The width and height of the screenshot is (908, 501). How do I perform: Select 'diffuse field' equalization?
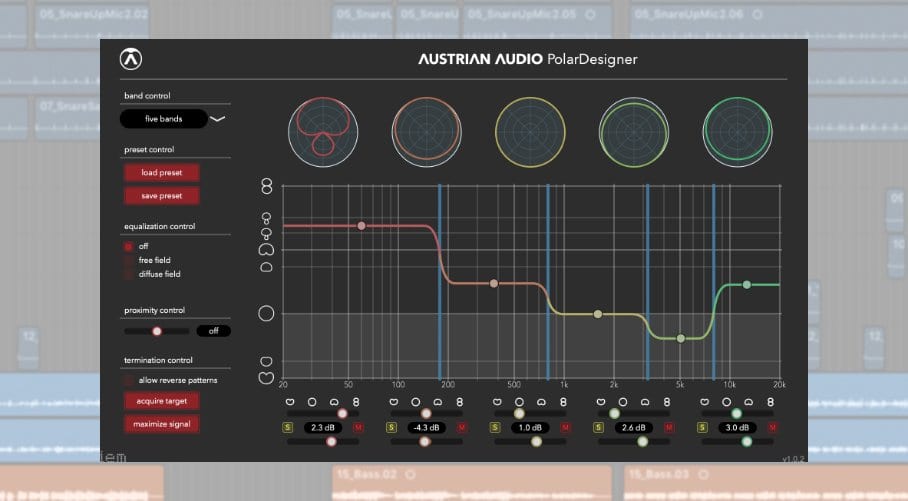coord(129,275)
